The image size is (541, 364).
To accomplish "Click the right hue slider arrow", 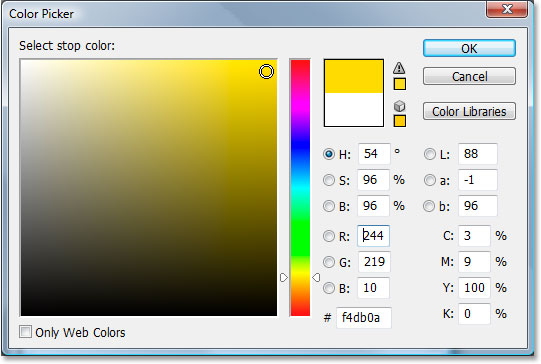I will click(x=316, y=277).
